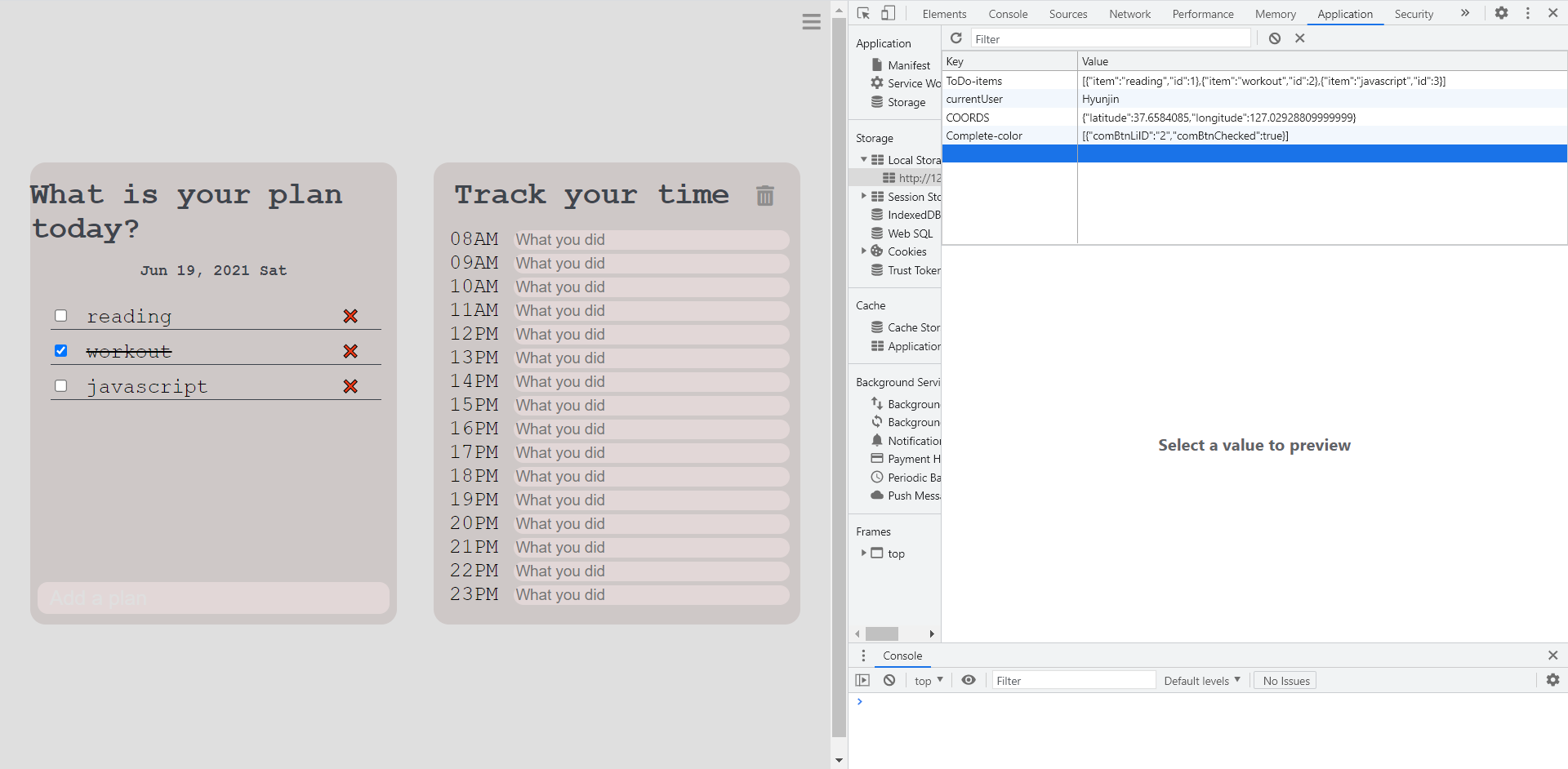Screen dimensions: 1568x769
Task: Open DevTools settings gear
Action: coord(1502,13)
